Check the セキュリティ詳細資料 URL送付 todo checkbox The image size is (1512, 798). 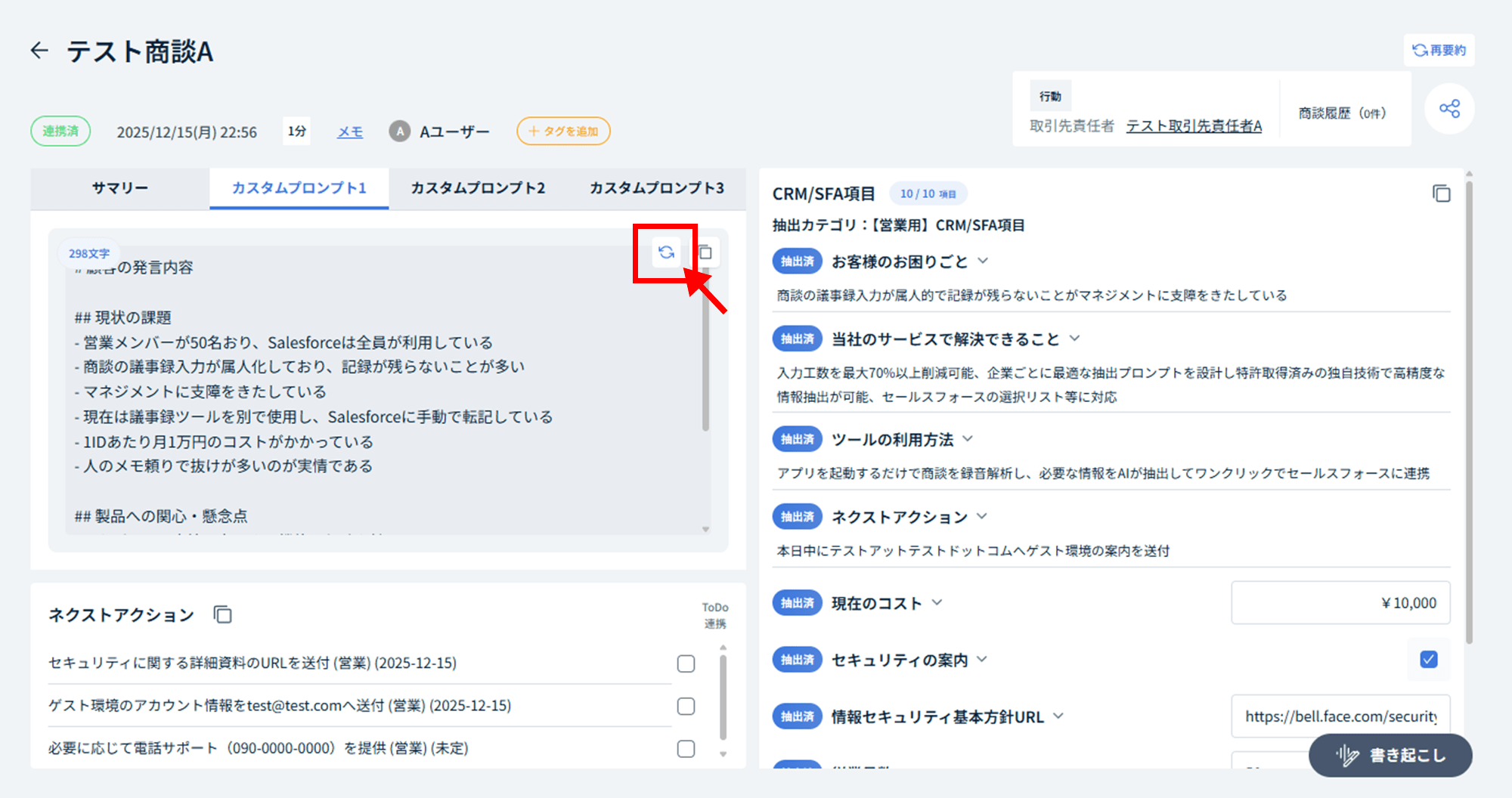(x=686, y=663)
